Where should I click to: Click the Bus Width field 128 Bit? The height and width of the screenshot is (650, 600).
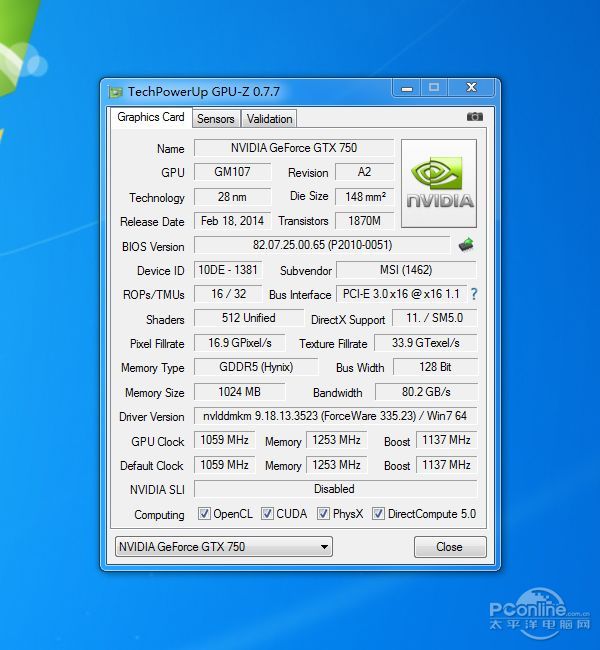click(435, 367)
